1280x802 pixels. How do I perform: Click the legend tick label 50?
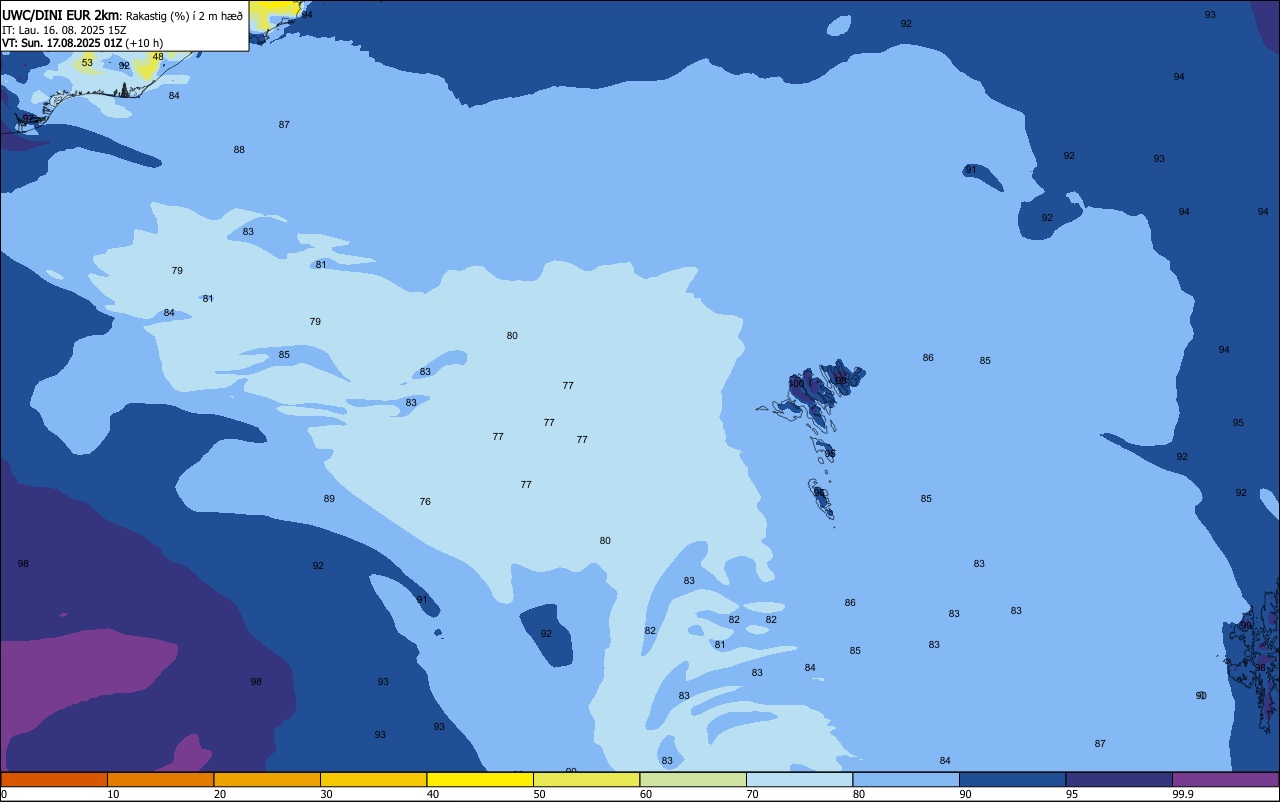539,794
